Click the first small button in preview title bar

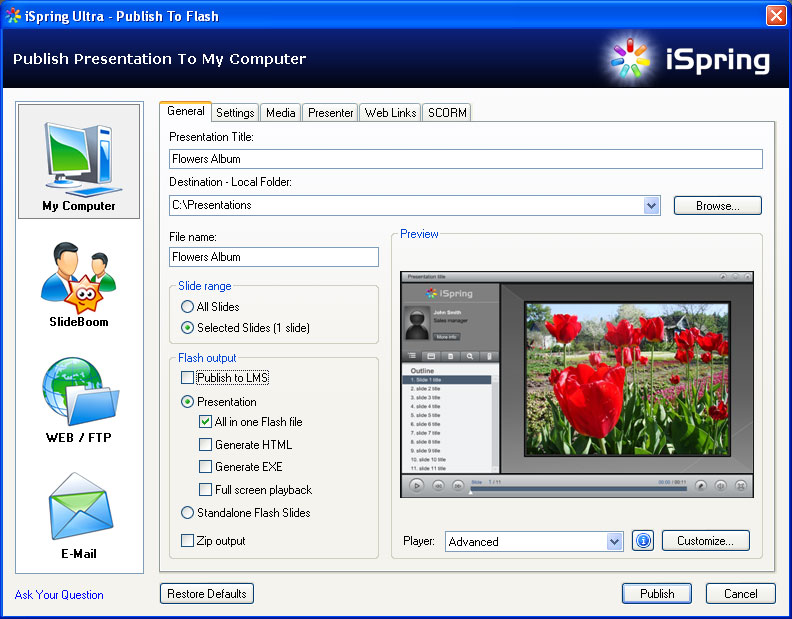723,276
